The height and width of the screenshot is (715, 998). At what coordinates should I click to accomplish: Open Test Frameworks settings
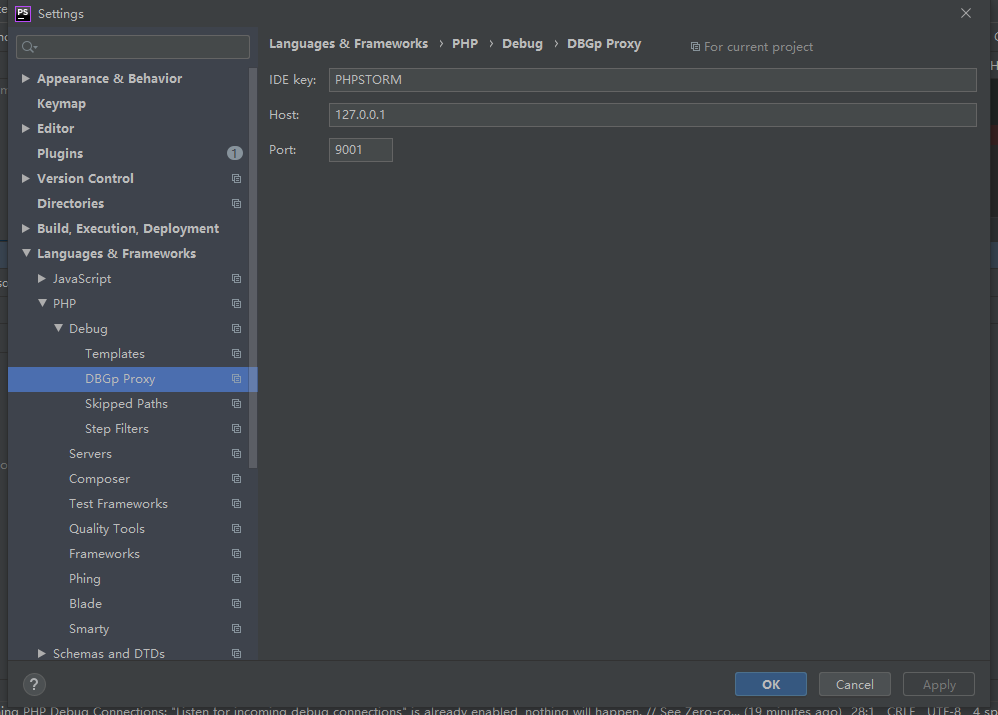(x=118, y=504)
